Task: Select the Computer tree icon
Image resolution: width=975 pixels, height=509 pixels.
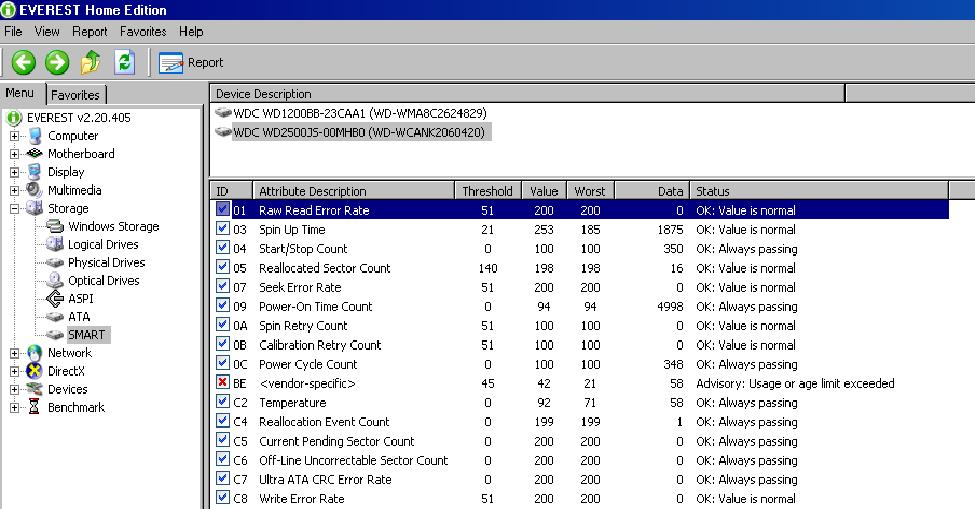Action: 35,135
